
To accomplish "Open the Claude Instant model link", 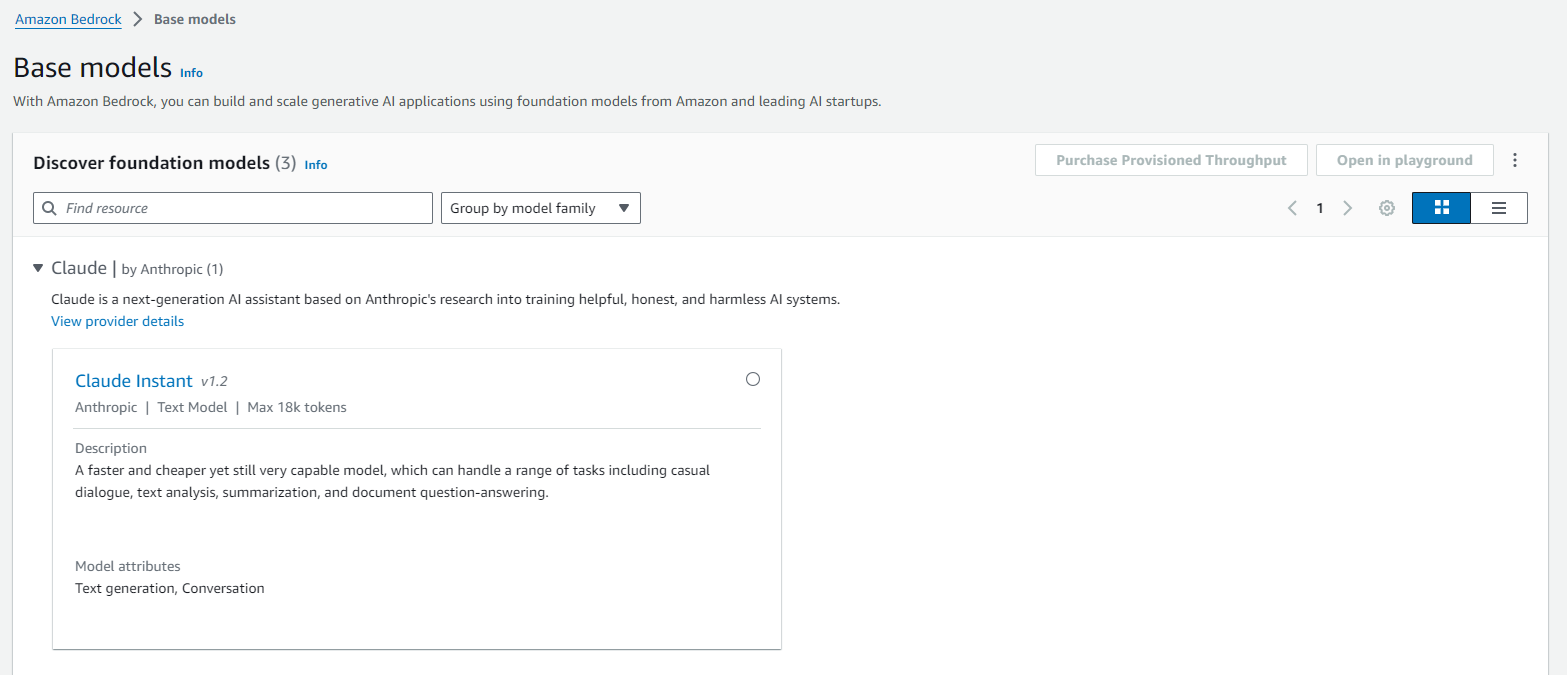I will pyautogui.click(x=134, y=381).
